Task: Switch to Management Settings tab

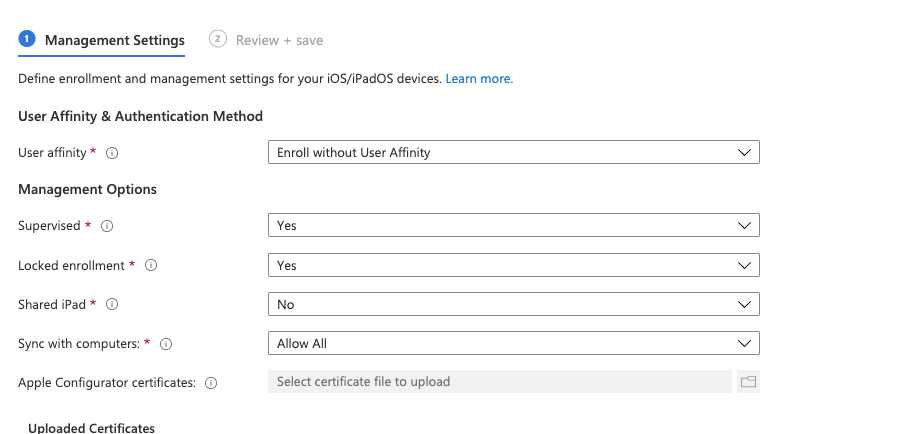Action: pos(114,40)
